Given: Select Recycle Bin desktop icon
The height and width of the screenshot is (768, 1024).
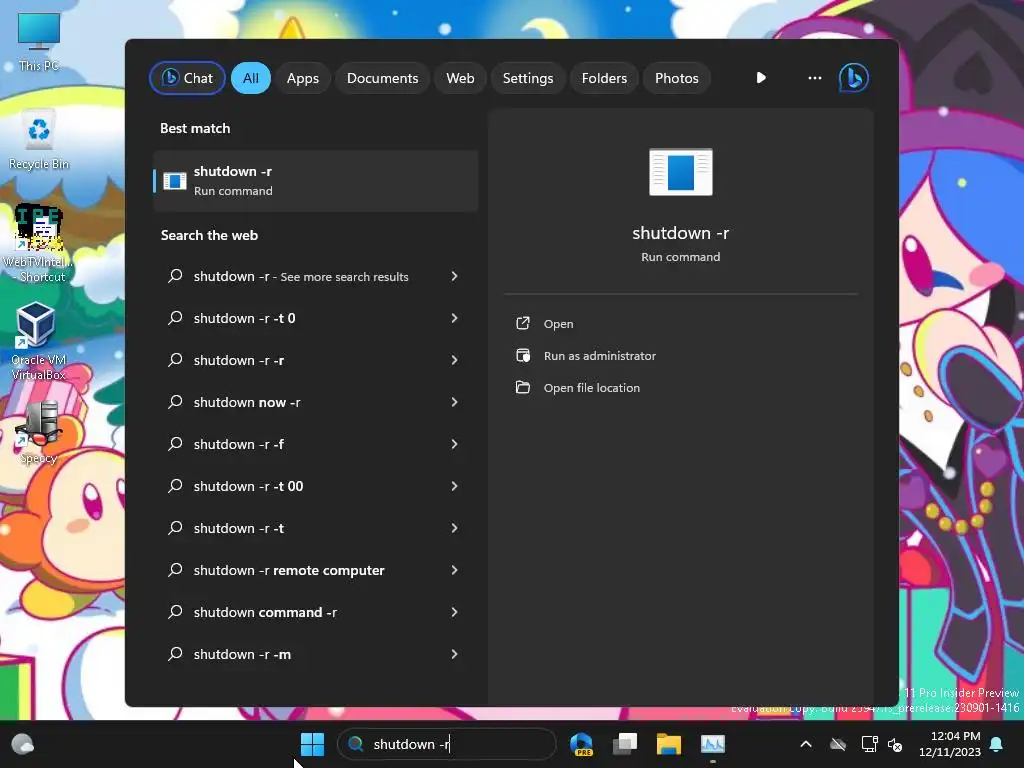Looking at the screenshot, I should click(x=39, y=140).
